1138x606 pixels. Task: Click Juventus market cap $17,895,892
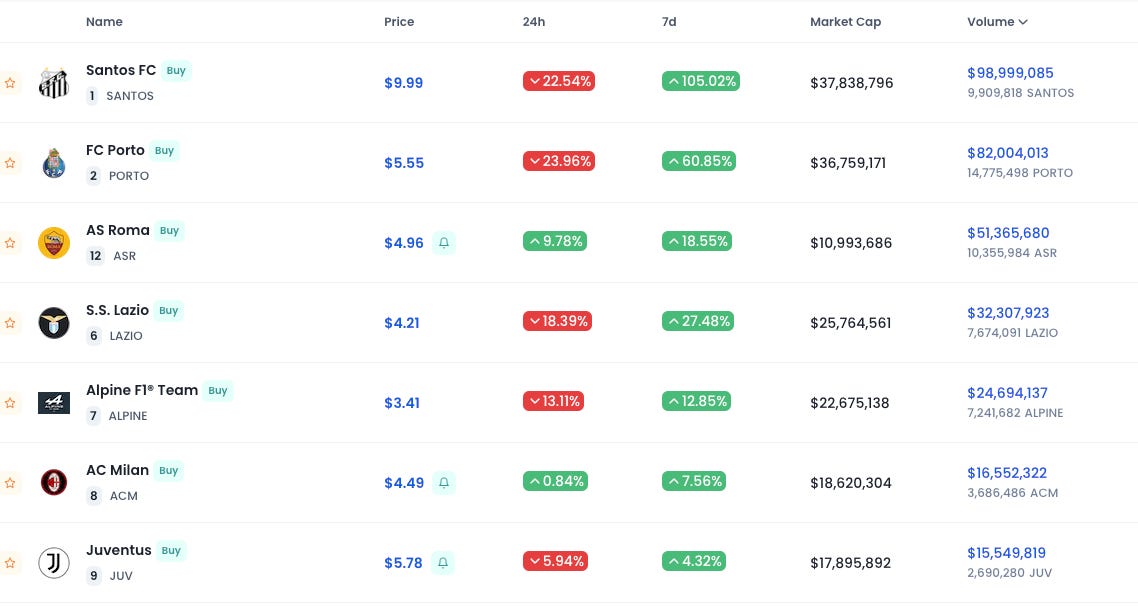pyautogui.click(x=851, y=562)
